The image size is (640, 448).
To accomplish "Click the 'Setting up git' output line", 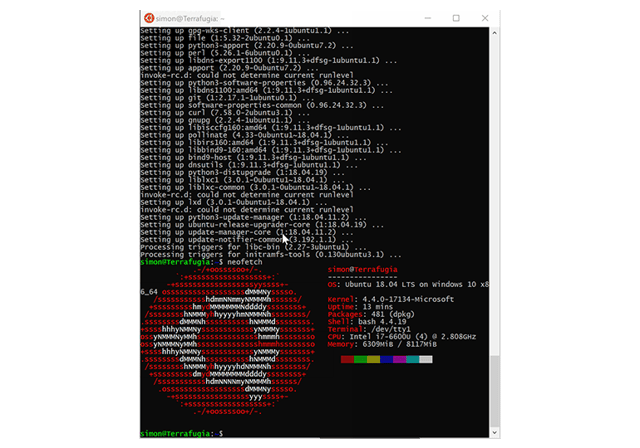I will [x=227, y=98].
